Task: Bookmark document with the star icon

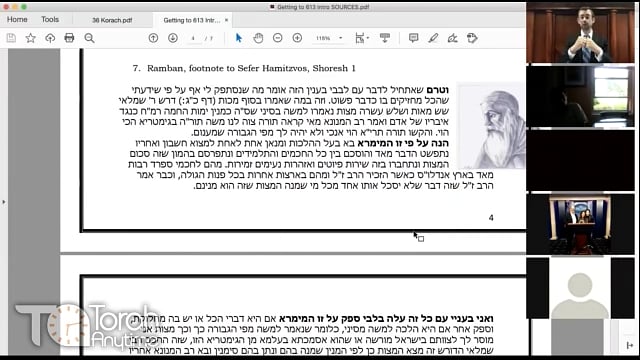Action: tap(31, 38)
